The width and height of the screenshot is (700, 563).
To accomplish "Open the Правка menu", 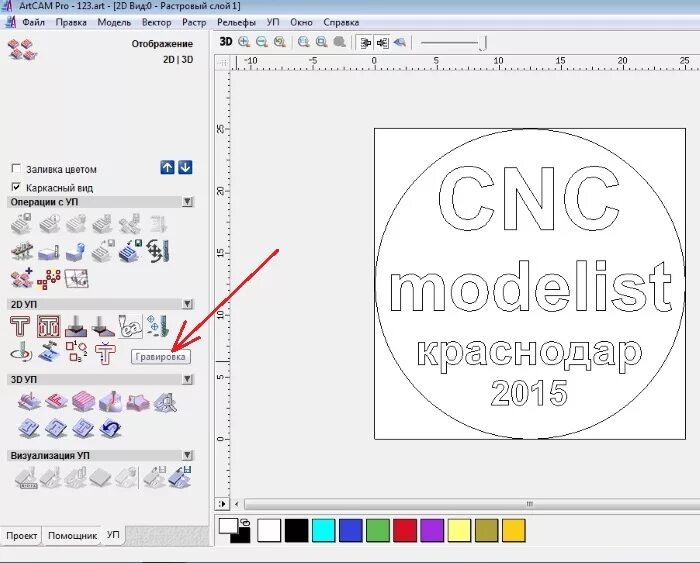I will pyautogui.click(x=71, y=22).
